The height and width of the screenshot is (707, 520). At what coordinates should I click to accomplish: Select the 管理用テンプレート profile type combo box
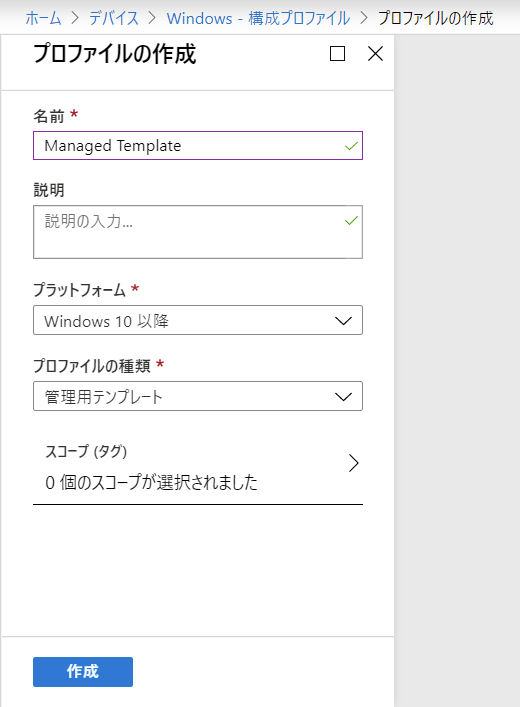tap(198, 396)
